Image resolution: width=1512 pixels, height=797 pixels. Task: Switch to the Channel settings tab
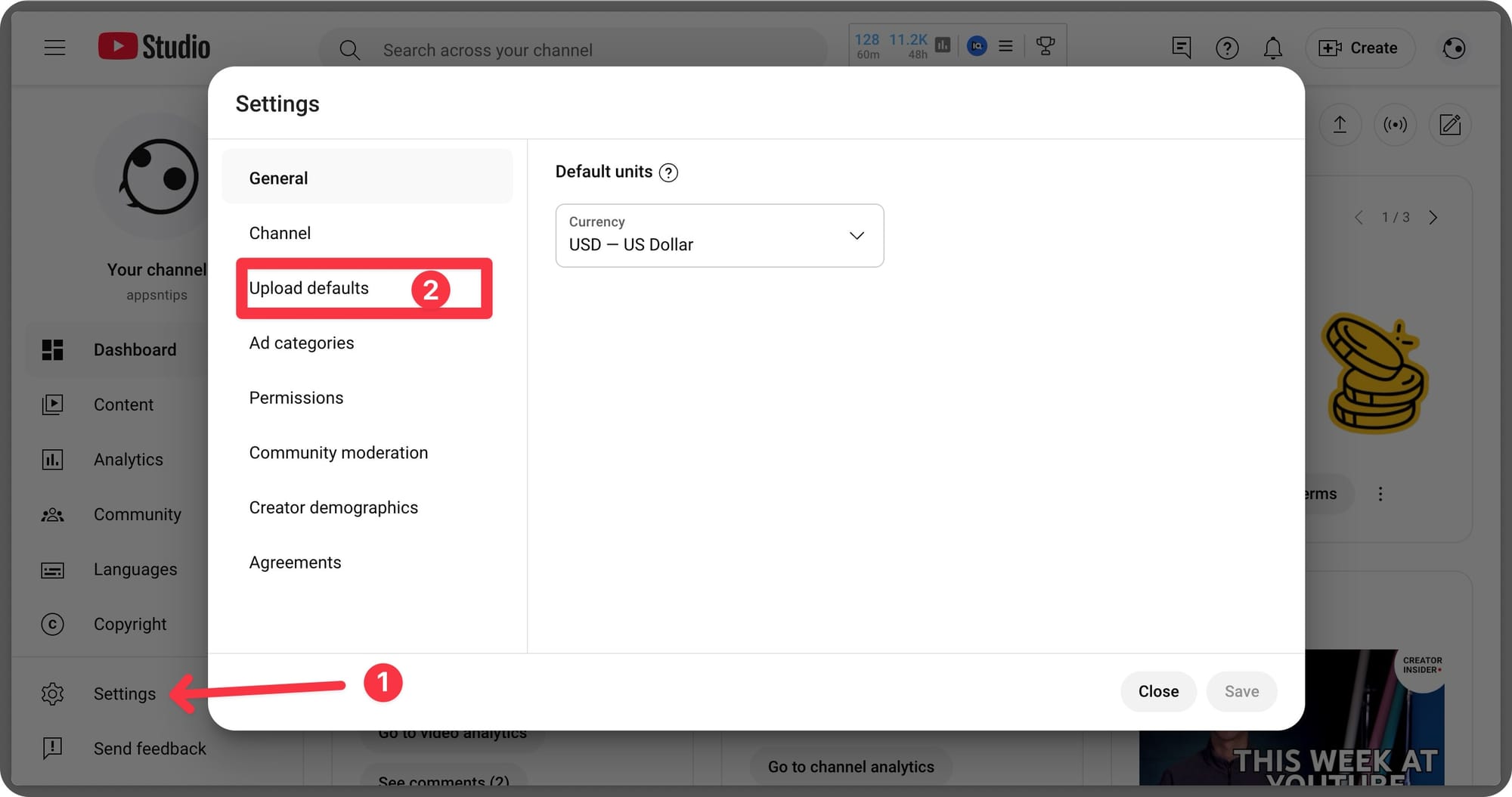coord(280,232)
